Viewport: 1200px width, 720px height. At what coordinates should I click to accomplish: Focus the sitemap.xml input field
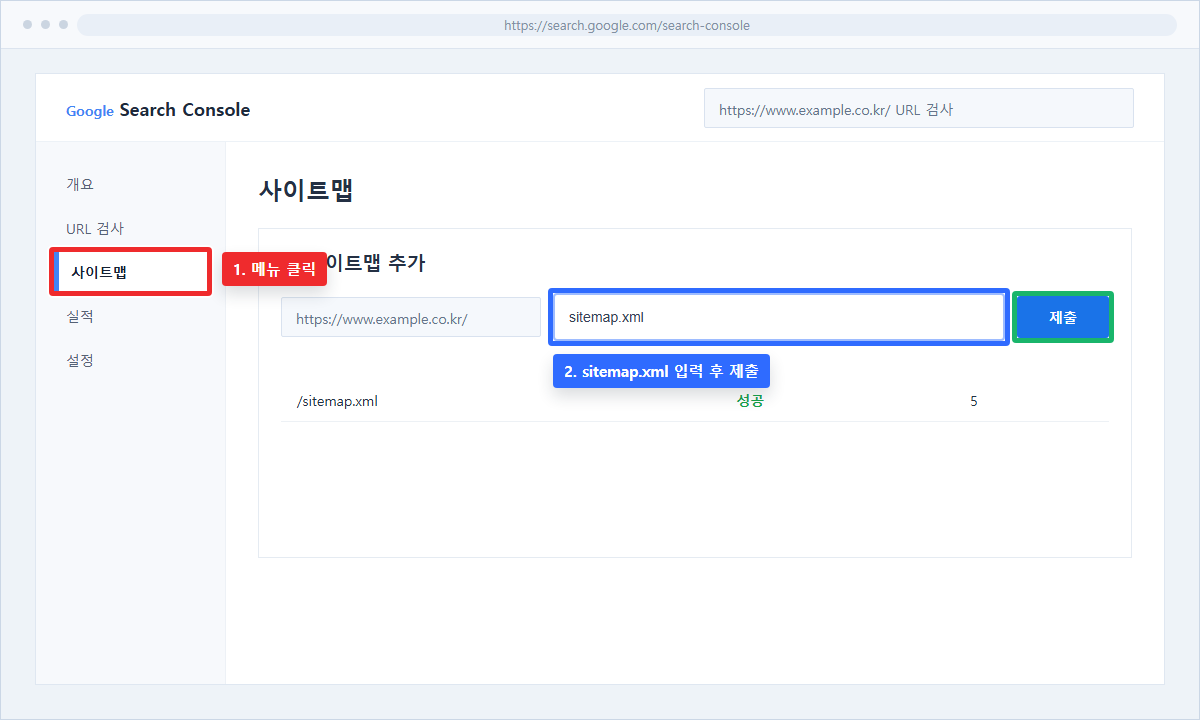click(x=779, y=317)
